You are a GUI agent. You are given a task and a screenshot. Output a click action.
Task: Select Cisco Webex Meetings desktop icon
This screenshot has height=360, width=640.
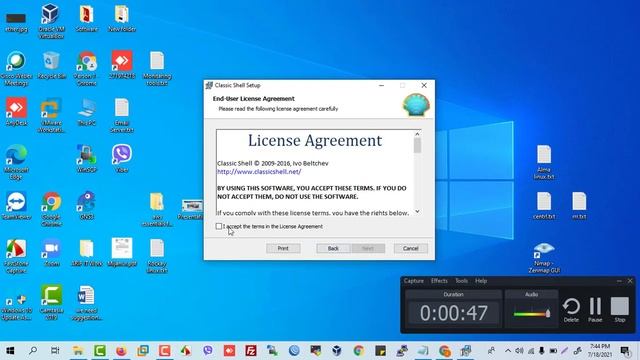[16, 68]
